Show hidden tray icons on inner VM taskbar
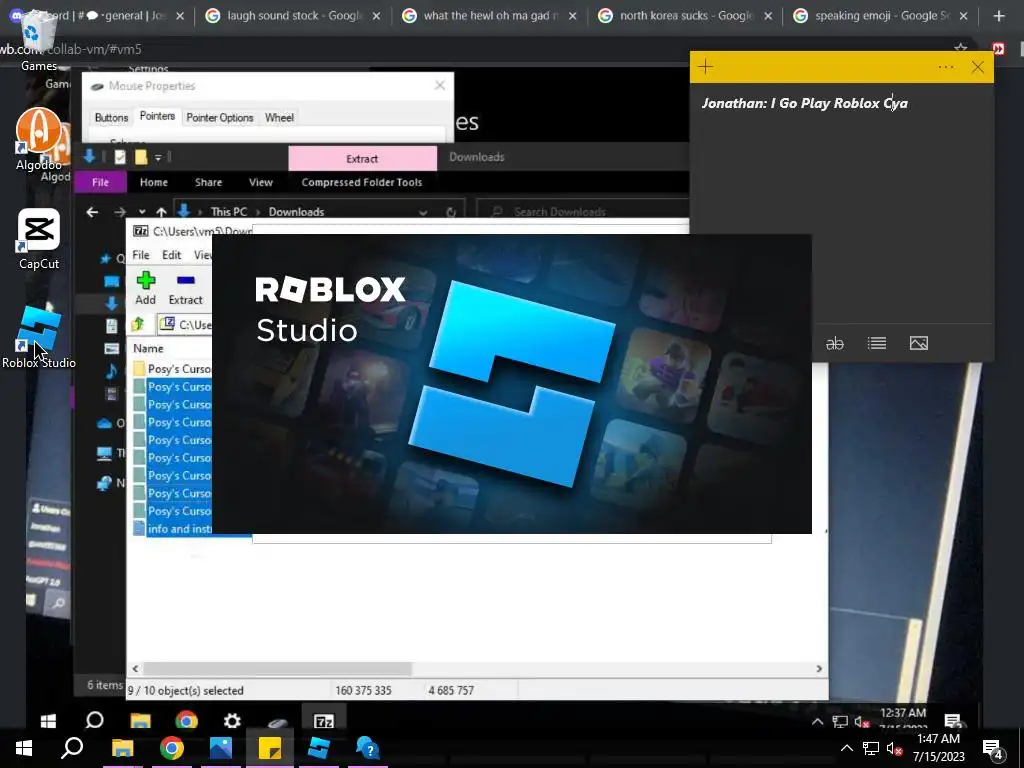This screenshot has width=1024, height=768. click(817, 722)
